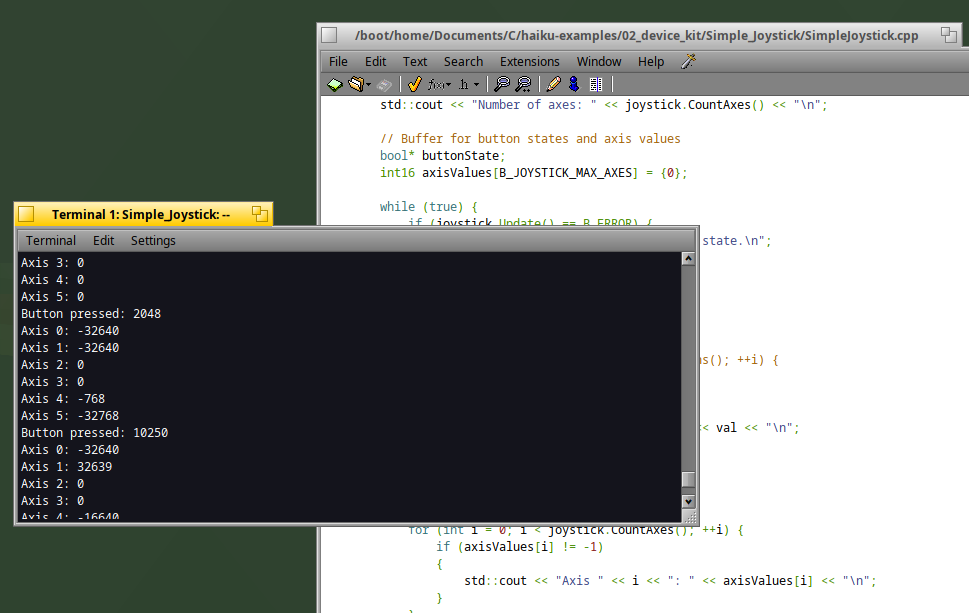Click the Terminal window zoom button

(x=260, y=214)
